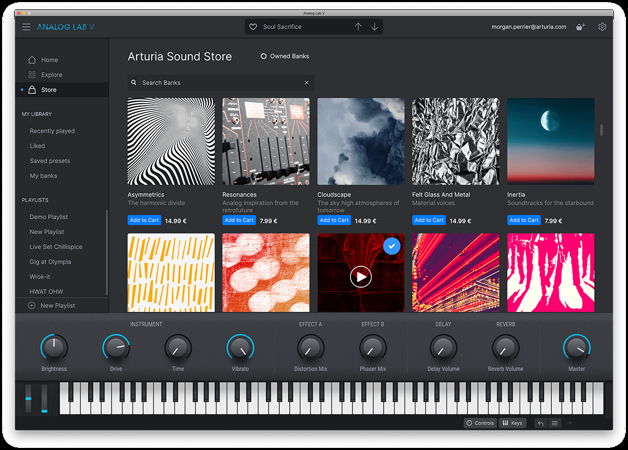This screenshot has width=628, height=450.
Task: Select Recently played in My Library
Action: (x=52, y=131)
